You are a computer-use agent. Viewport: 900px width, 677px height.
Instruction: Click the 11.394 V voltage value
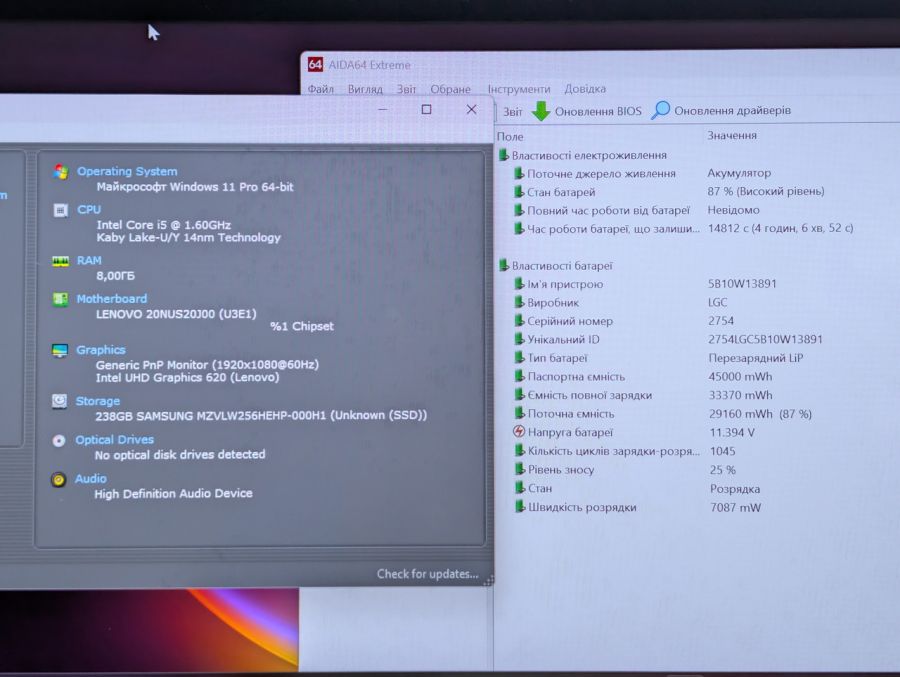pos(732,432)
